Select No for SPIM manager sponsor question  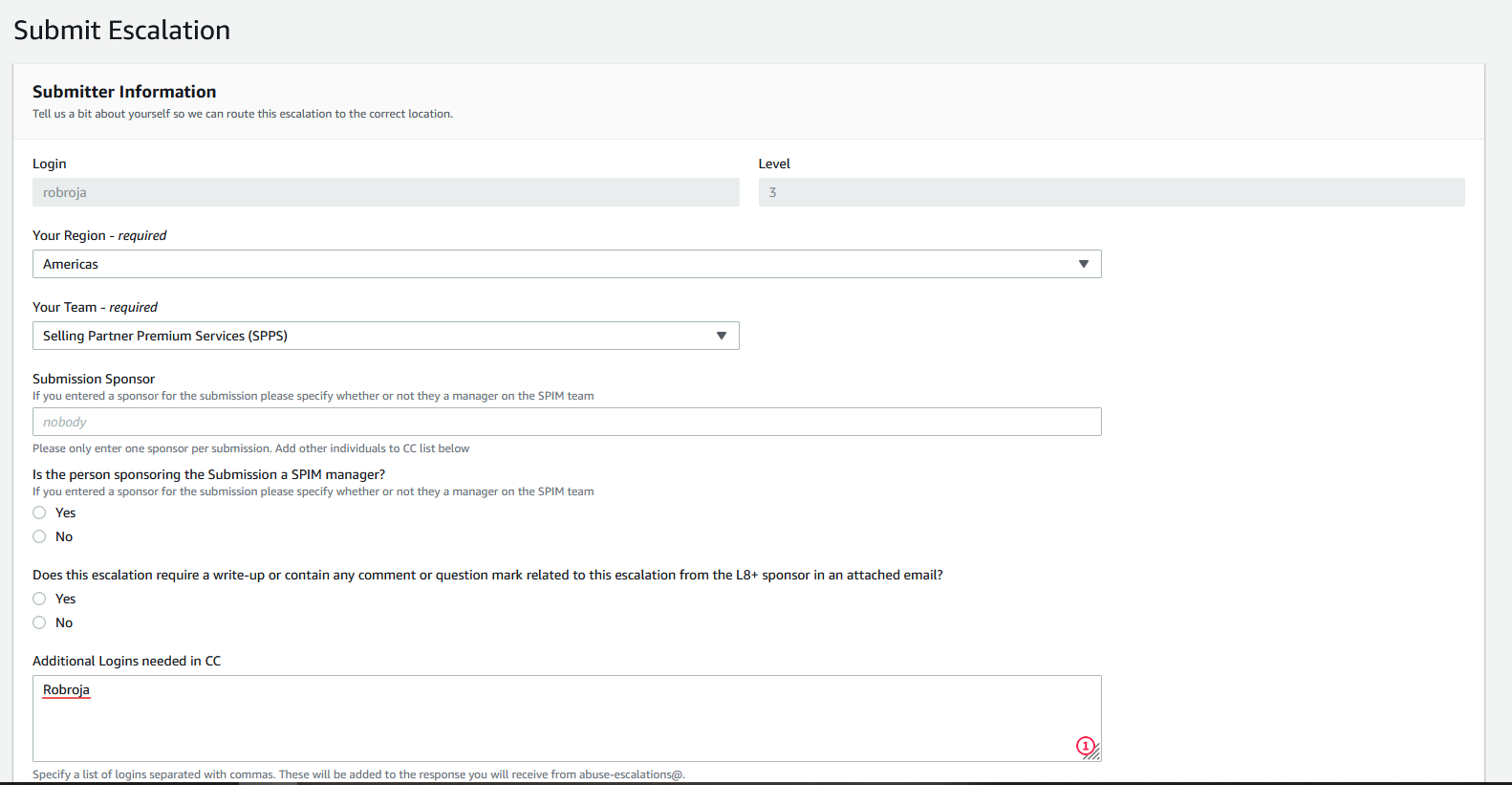point(39,536)
